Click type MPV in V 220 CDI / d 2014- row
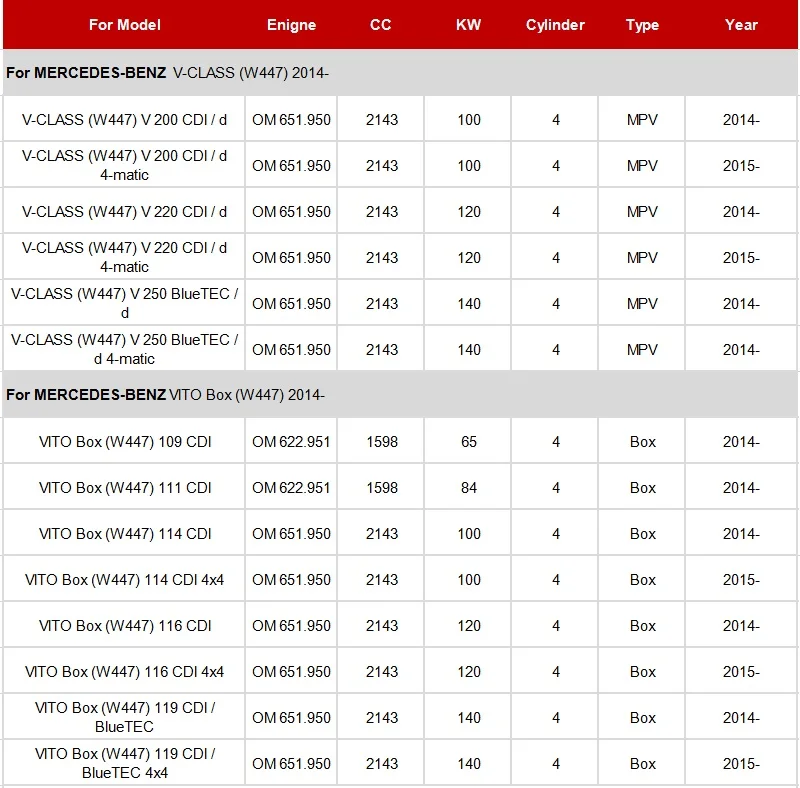The width and height of the screenshot is (800, 788). 642,211
